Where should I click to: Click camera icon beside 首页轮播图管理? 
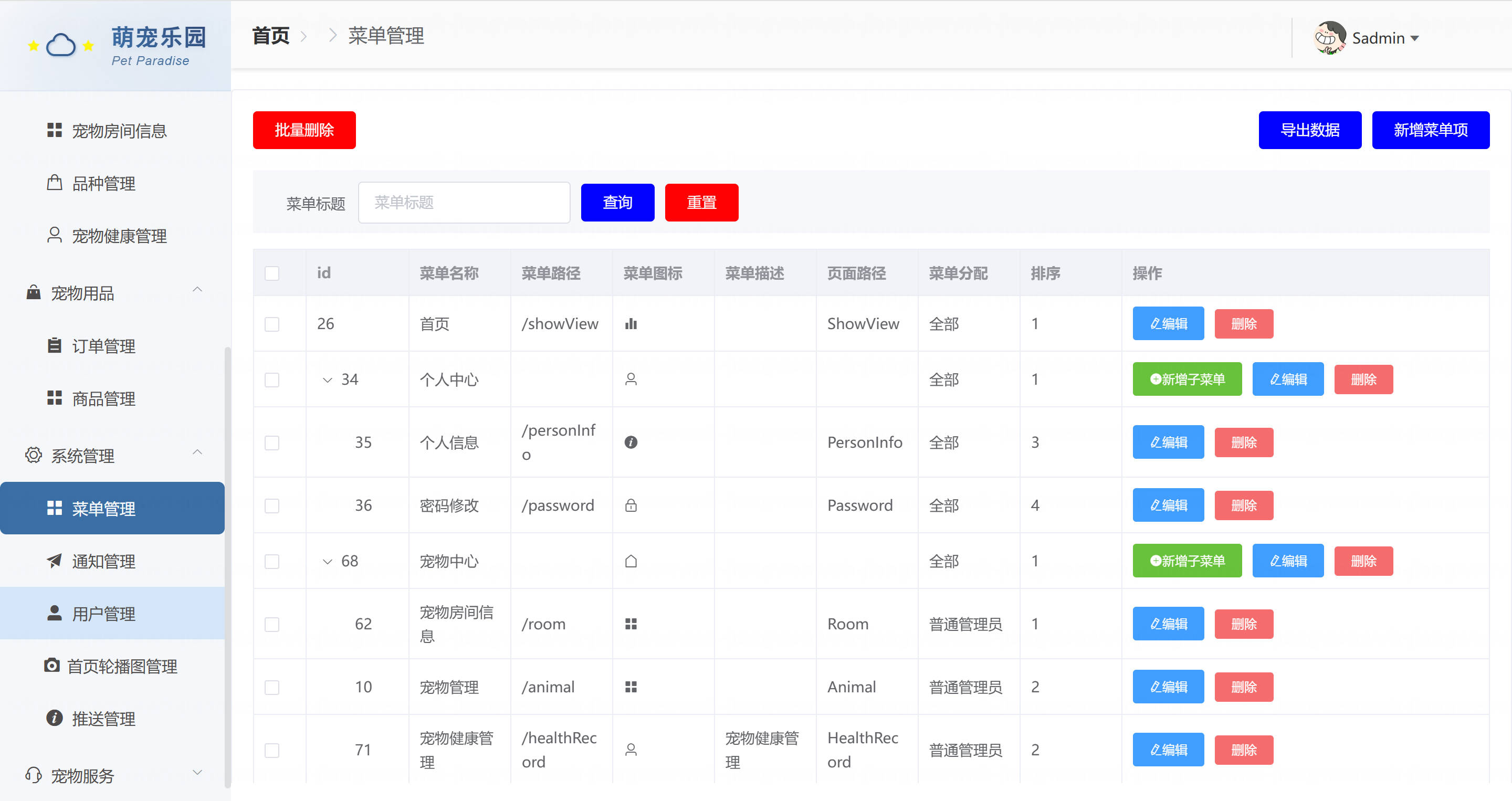[x=52, y=666]
